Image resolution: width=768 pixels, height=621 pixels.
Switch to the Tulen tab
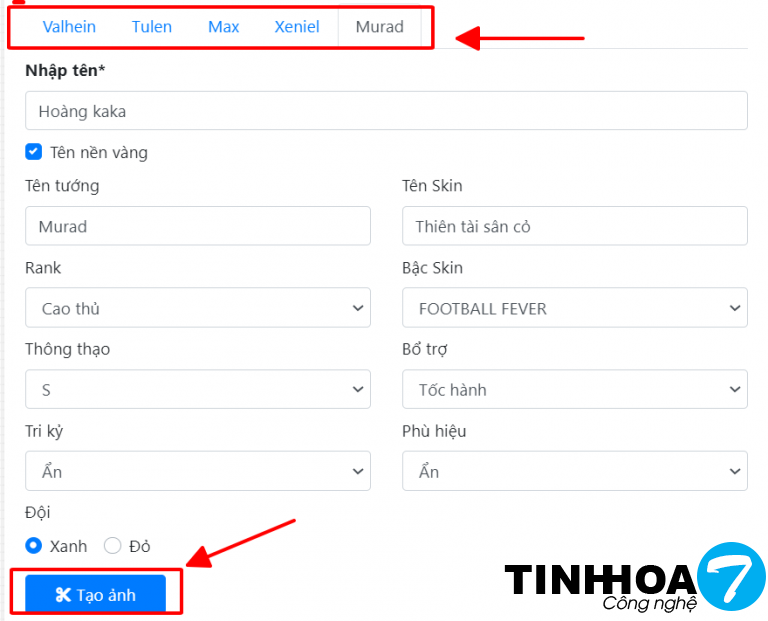152,27
